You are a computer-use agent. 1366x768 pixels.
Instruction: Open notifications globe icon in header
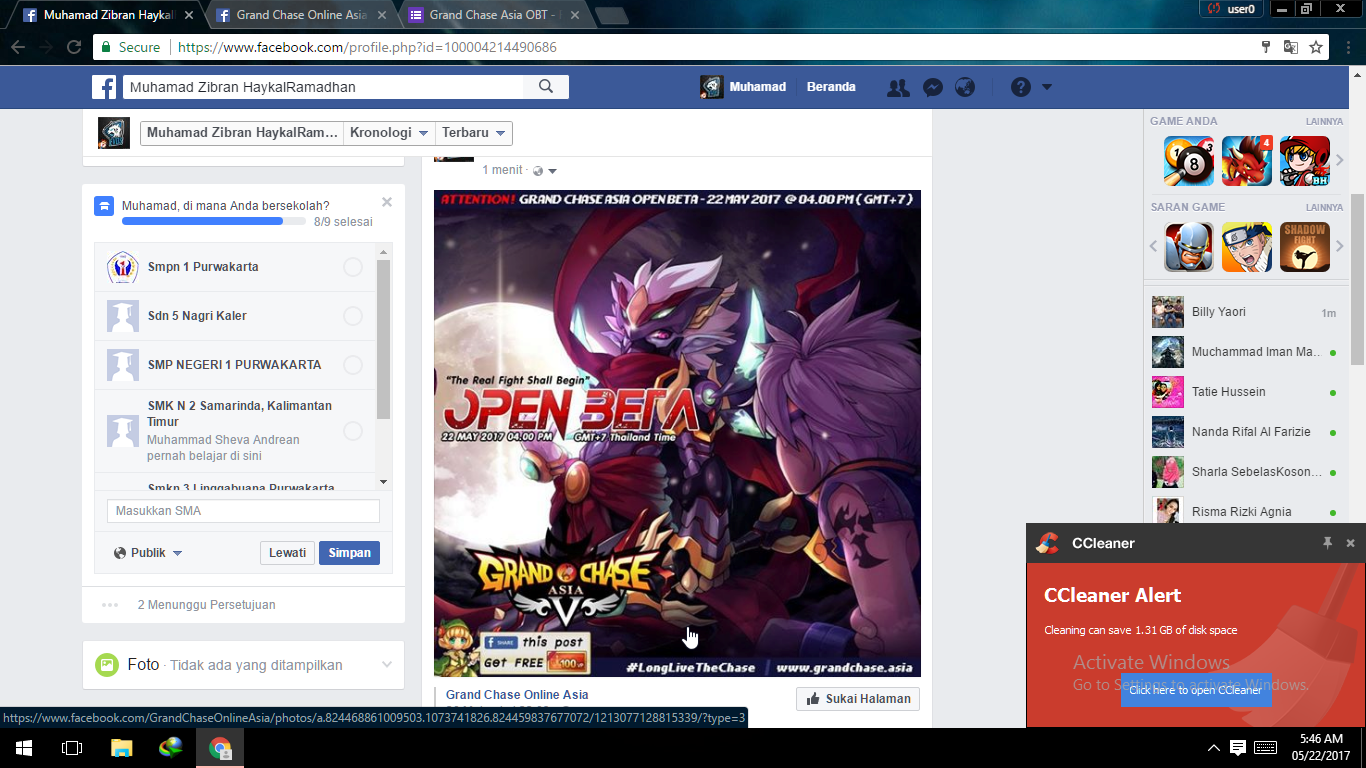[965, 87]
